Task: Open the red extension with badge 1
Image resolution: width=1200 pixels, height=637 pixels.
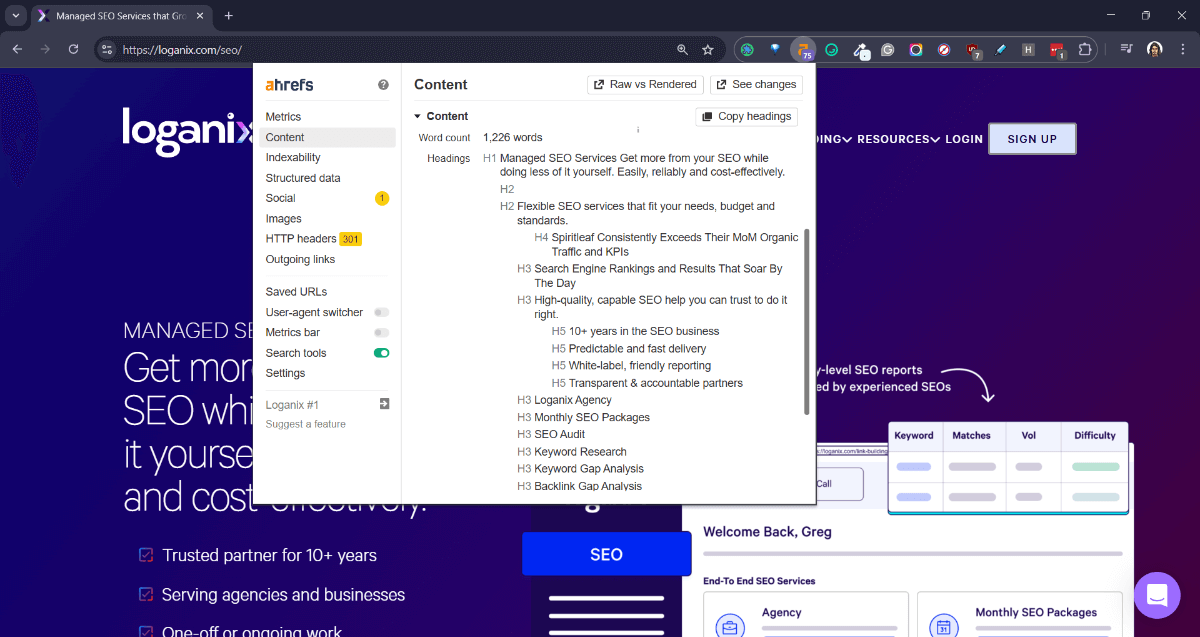Action: point(1057,49)
